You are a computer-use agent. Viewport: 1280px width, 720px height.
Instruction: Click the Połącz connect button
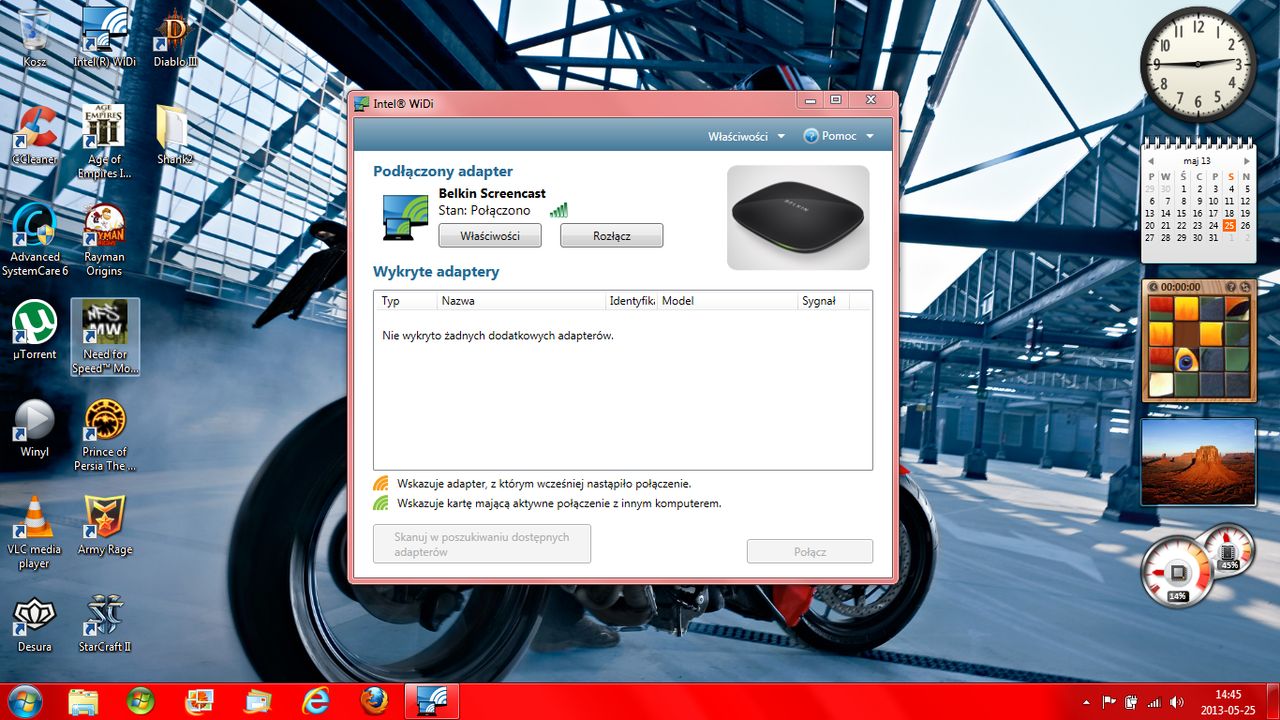(x=810, y=551)
